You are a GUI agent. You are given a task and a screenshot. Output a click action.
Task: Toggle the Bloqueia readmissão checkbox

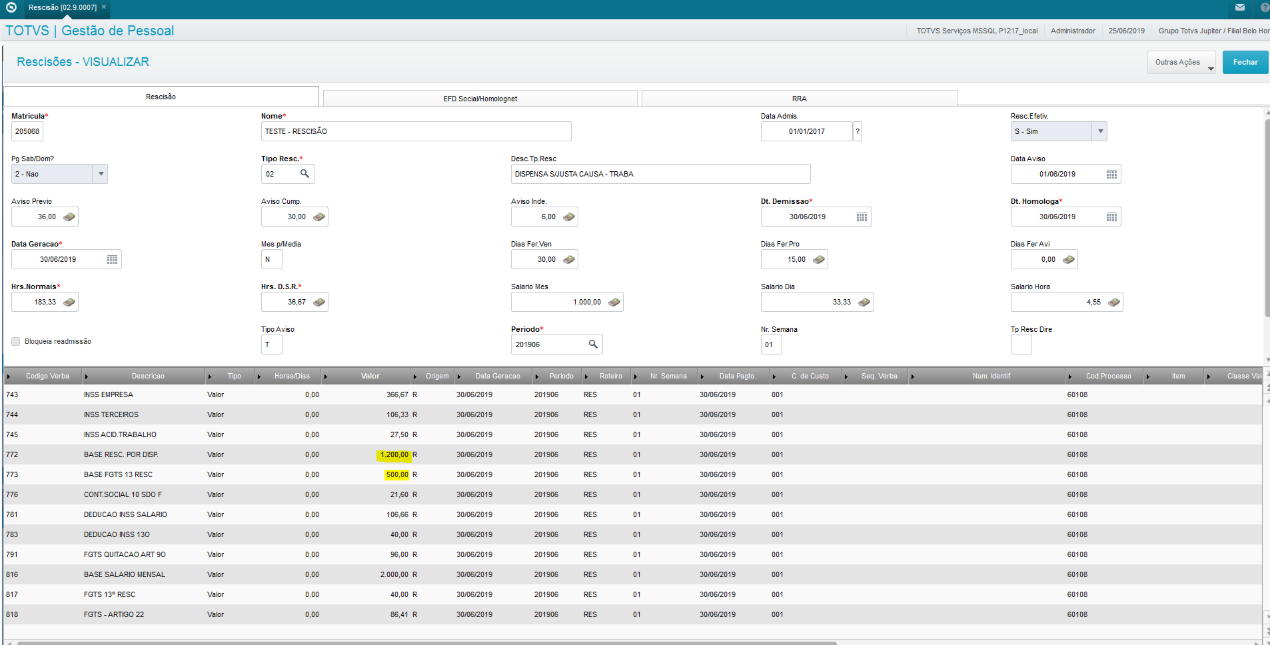click(16, 341)
